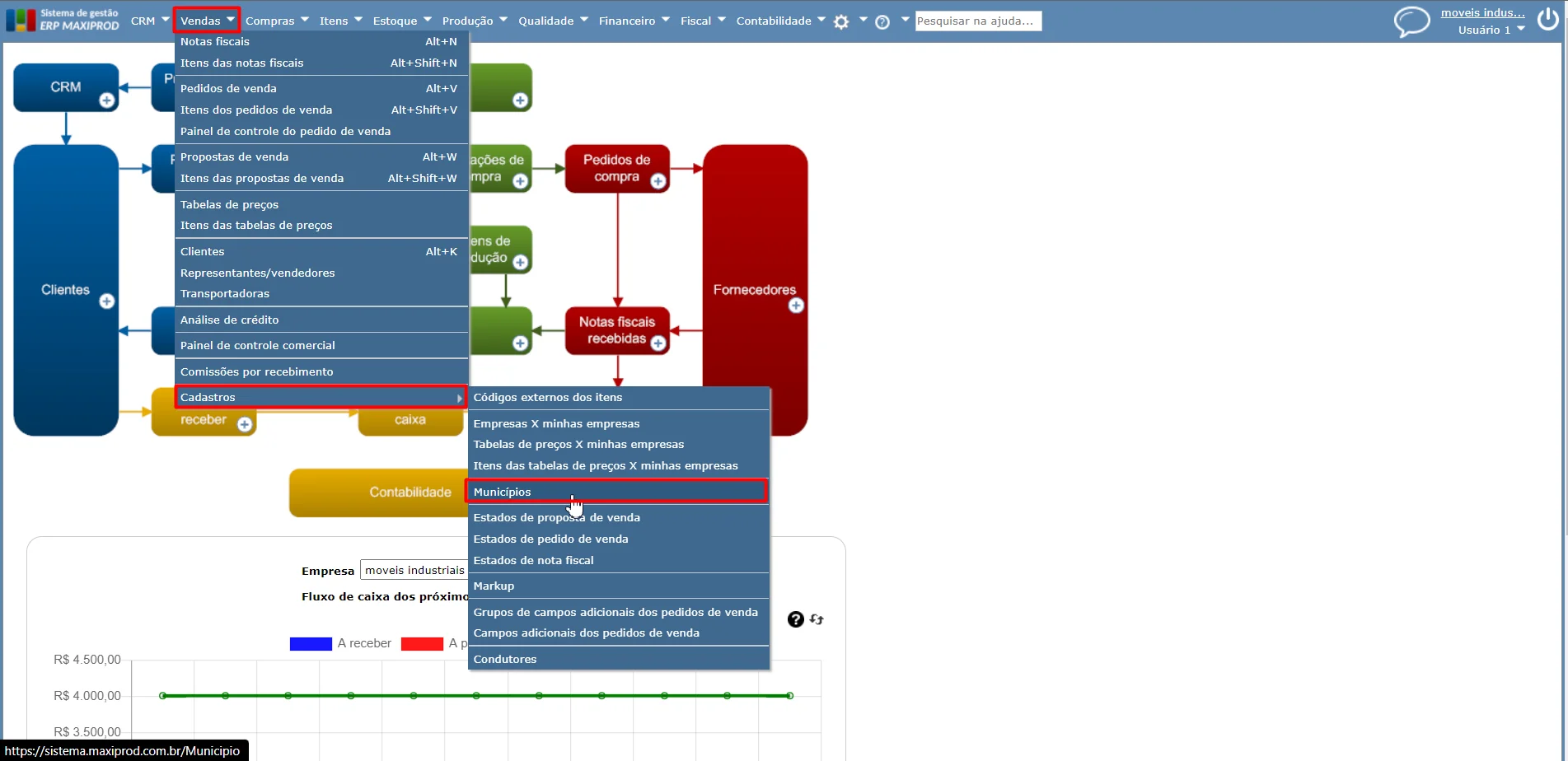Viewport: 1568px width, 761px height.
Task: Open Análise de crédito
Action: coord(322,320)
